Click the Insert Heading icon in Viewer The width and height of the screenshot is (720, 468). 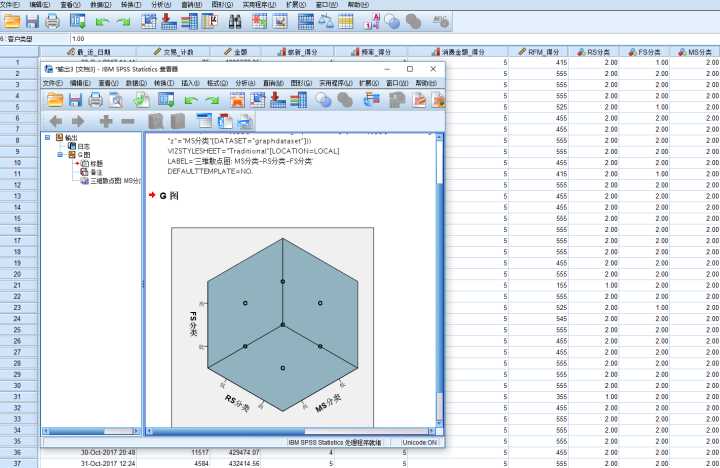coord(204,121)
